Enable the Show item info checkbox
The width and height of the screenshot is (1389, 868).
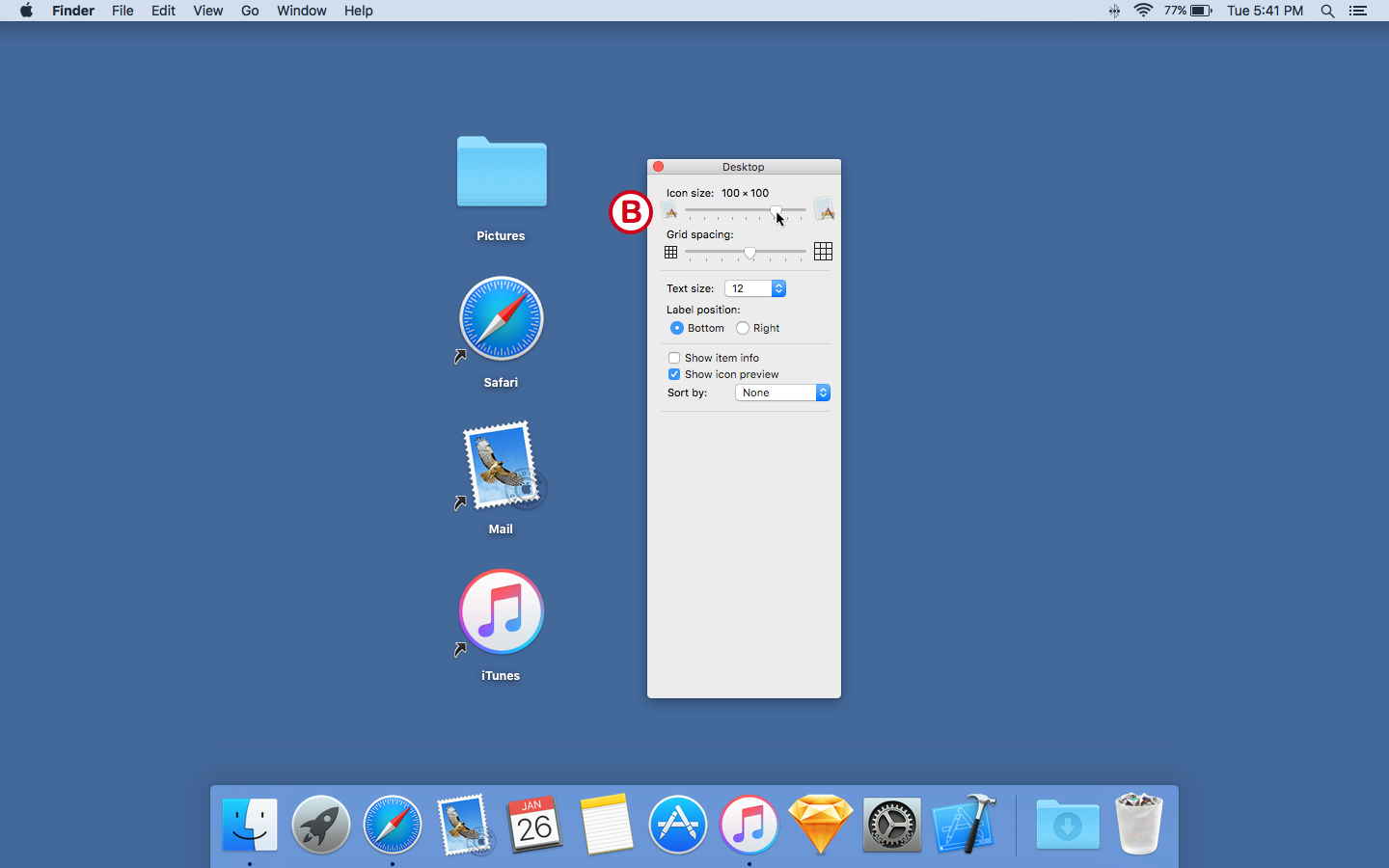click(x=673, y=358)
